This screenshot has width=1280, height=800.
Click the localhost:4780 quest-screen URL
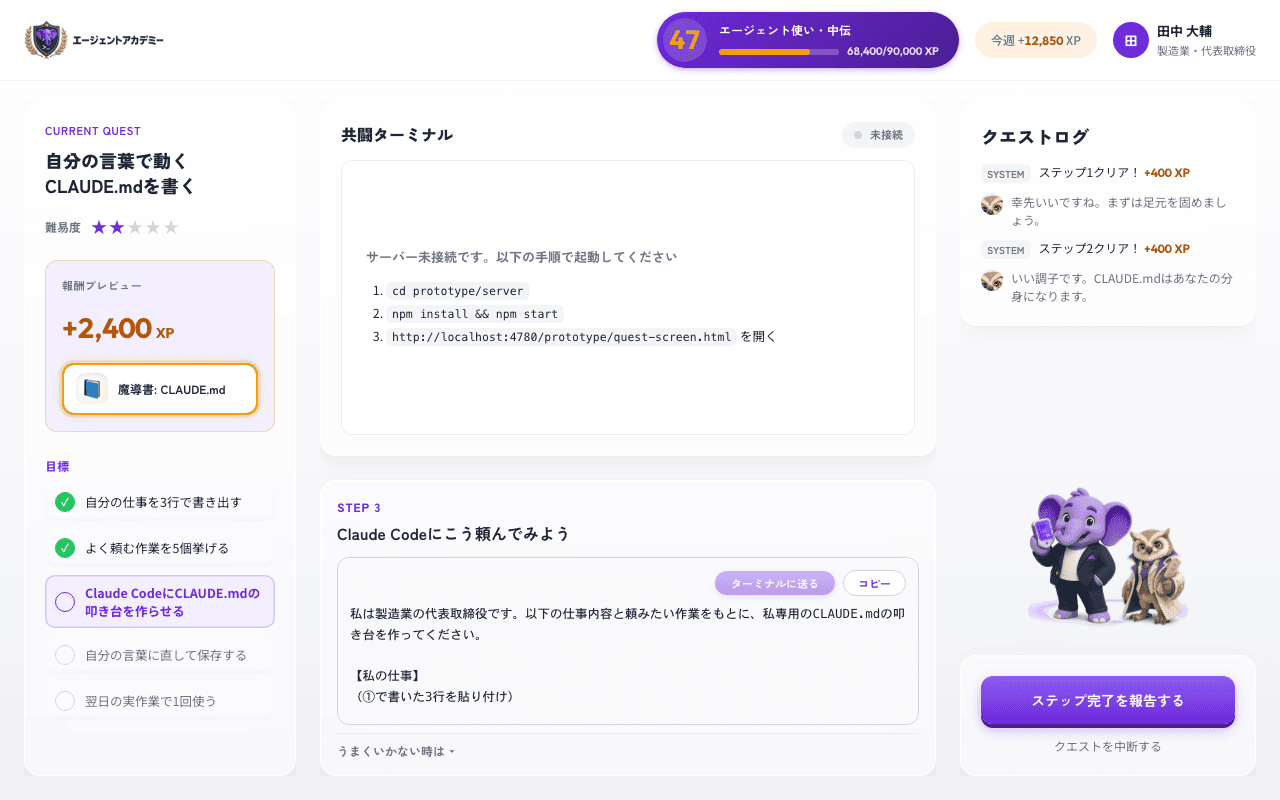point(561,337)
